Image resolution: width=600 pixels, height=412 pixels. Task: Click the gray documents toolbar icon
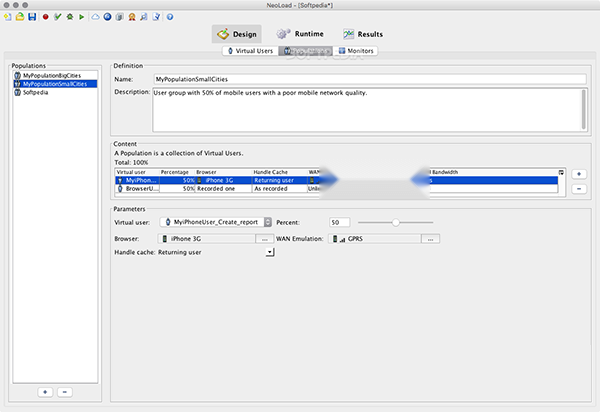coord(119,17)
